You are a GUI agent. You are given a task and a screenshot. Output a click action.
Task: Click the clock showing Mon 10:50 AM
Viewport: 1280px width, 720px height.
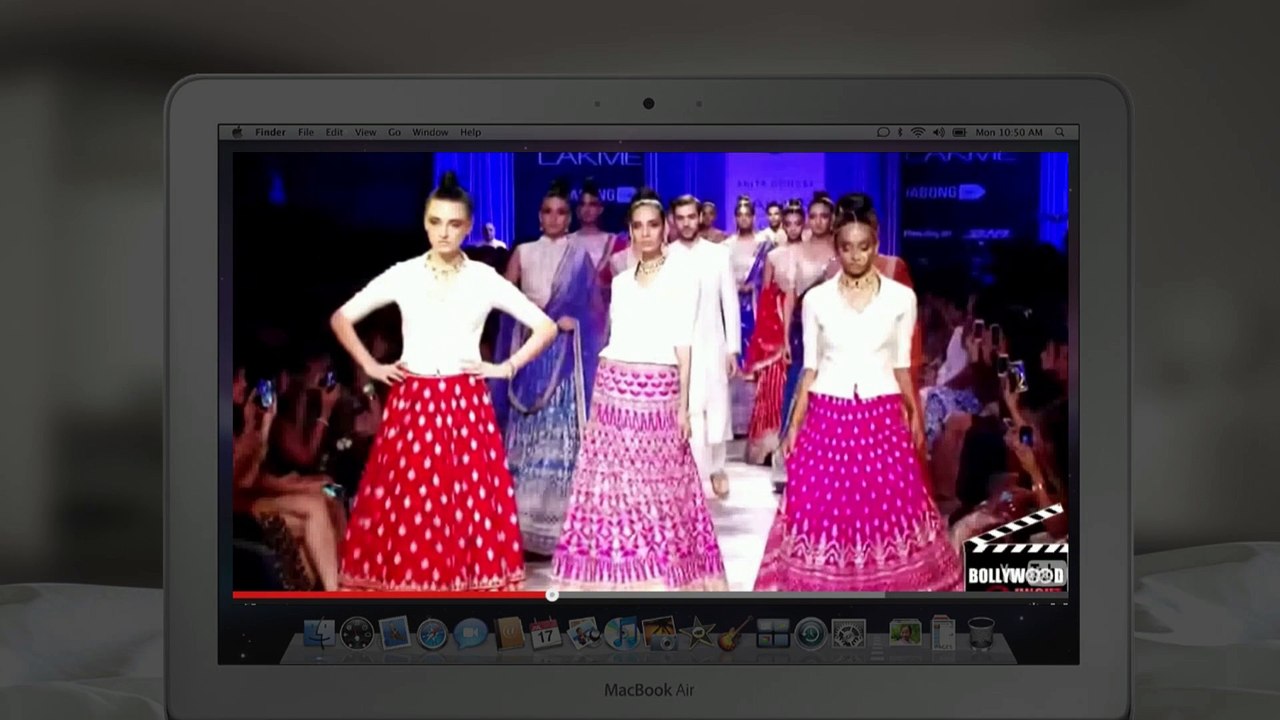1009,132
